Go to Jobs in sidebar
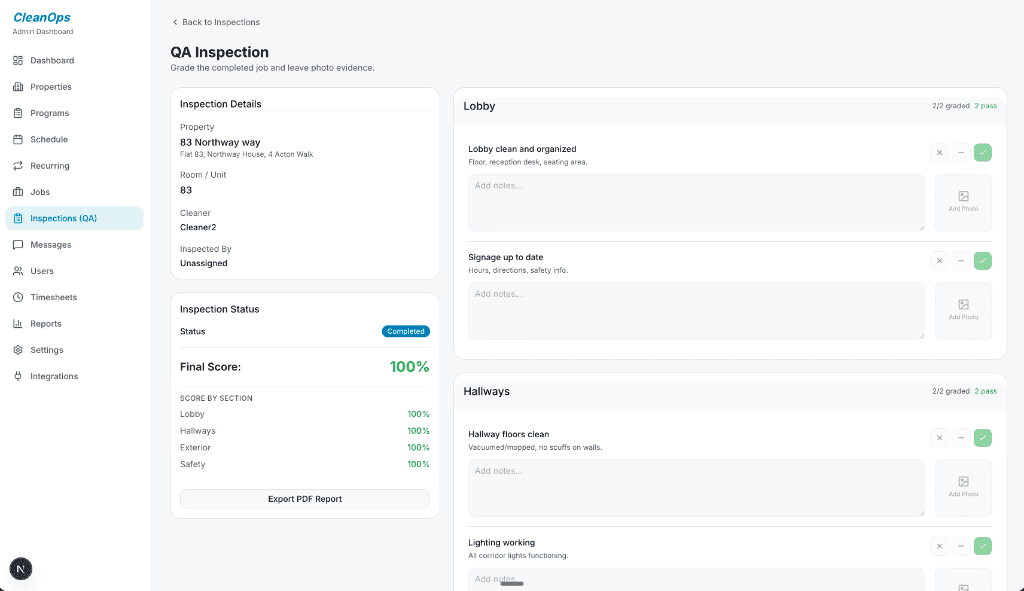Screen dimensions: 1024x591 tap(40, 192)
